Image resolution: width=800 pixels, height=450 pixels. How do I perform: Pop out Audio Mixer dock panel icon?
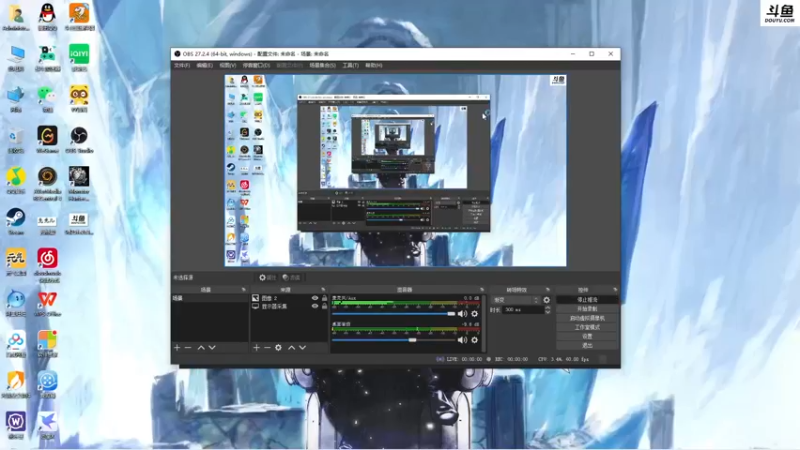482,290
